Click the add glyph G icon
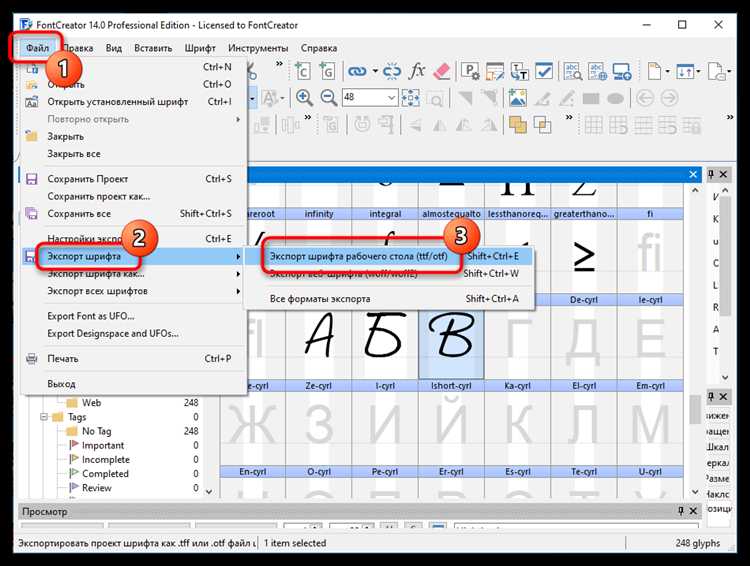The height and width of the screenshot is (566, 750). [327, 71]
